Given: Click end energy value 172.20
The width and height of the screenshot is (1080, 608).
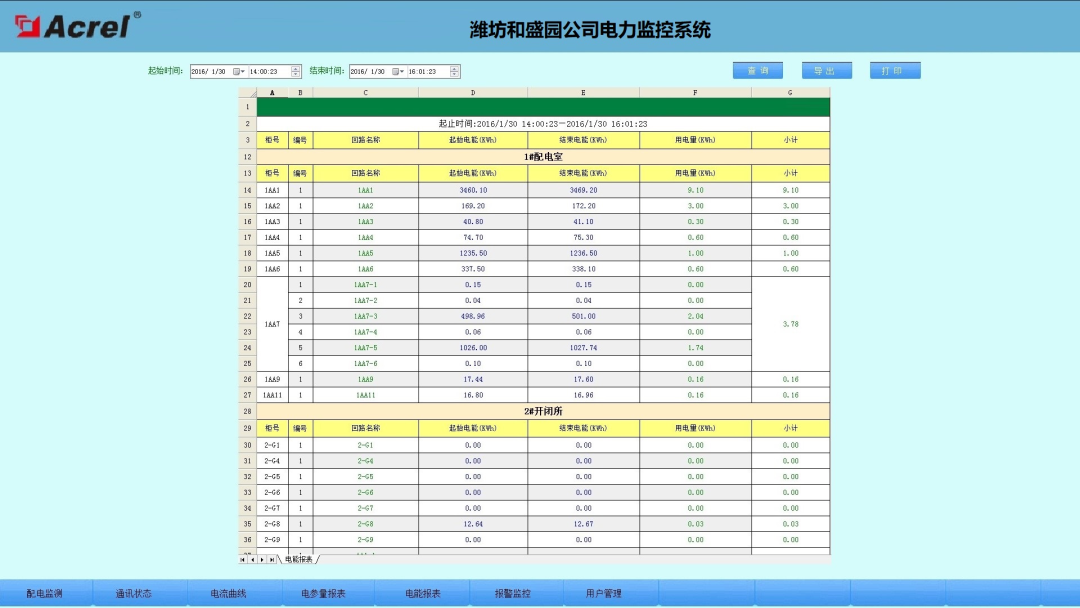Looking at the screenshot, I should (x=583, y=206).
